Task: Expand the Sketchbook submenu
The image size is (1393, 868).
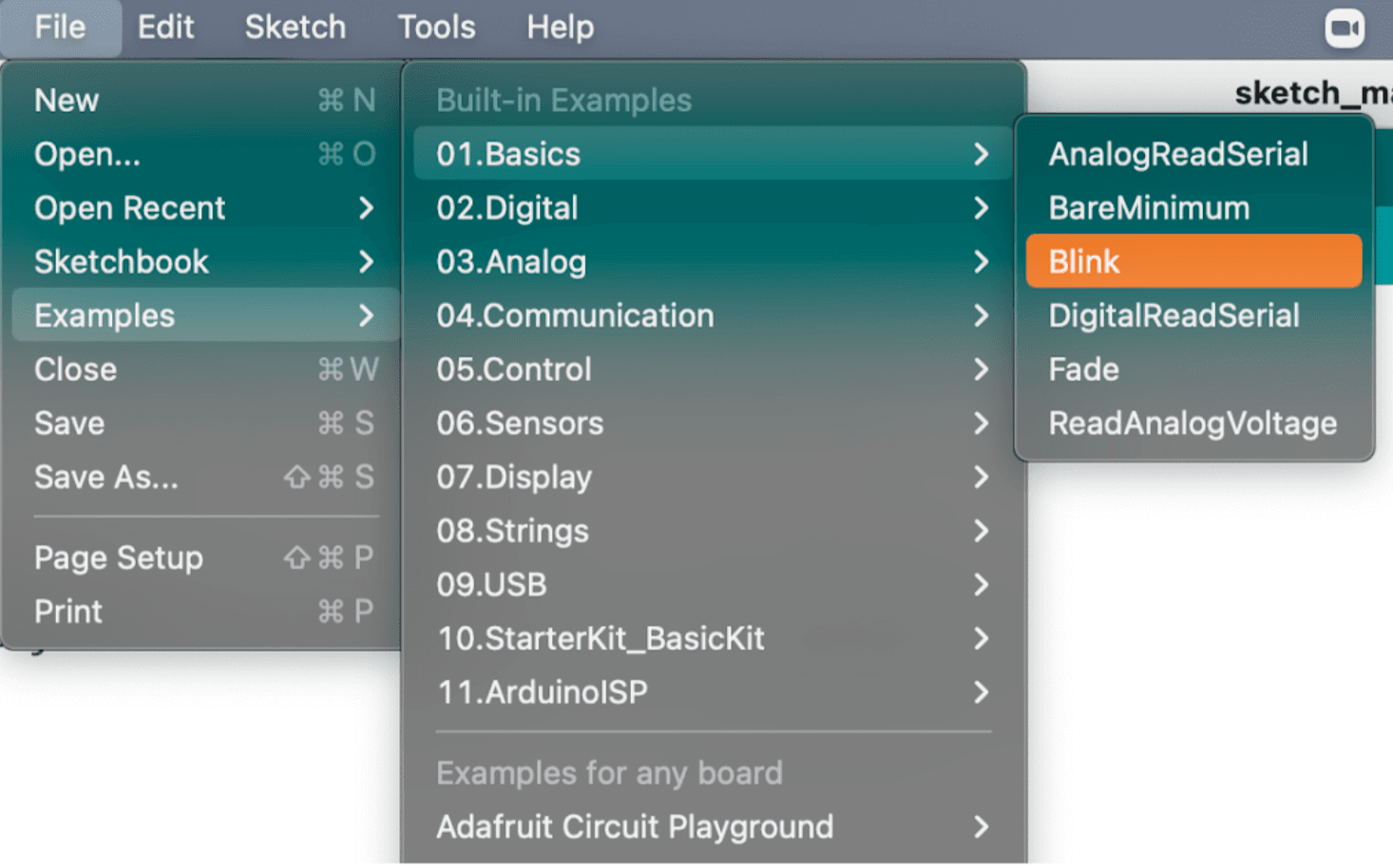Action: 205,262
